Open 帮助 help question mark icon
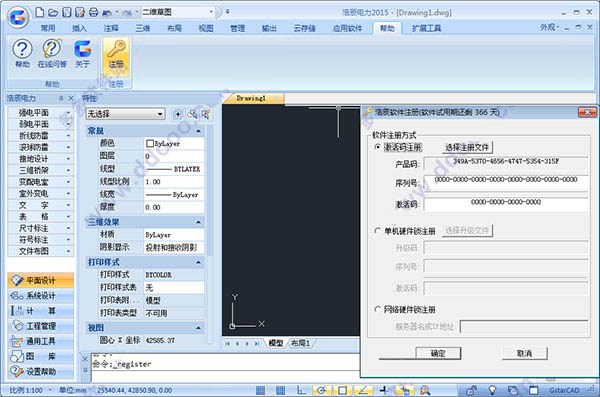Image resolution: width=600 pixels, height=397 pixels. point(22,54)
